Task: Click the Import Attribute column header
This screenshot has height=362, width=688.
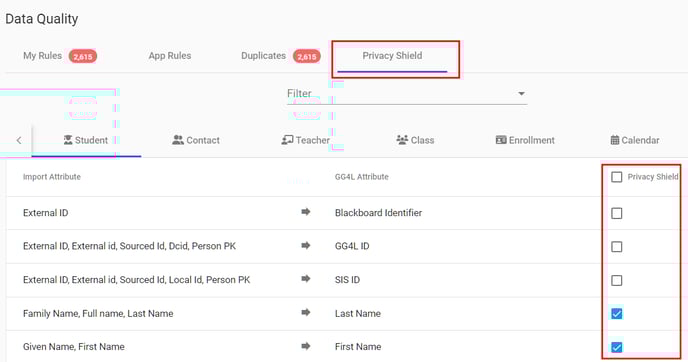Action: pyautogui.click(x=52, y=177)
